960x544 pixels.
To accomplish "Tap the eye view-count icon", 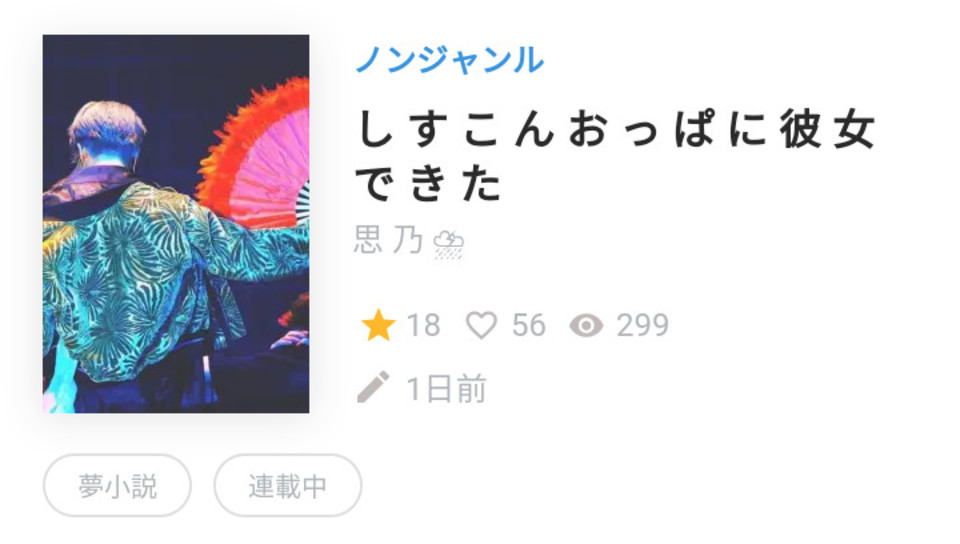I will tap(587, 326).
